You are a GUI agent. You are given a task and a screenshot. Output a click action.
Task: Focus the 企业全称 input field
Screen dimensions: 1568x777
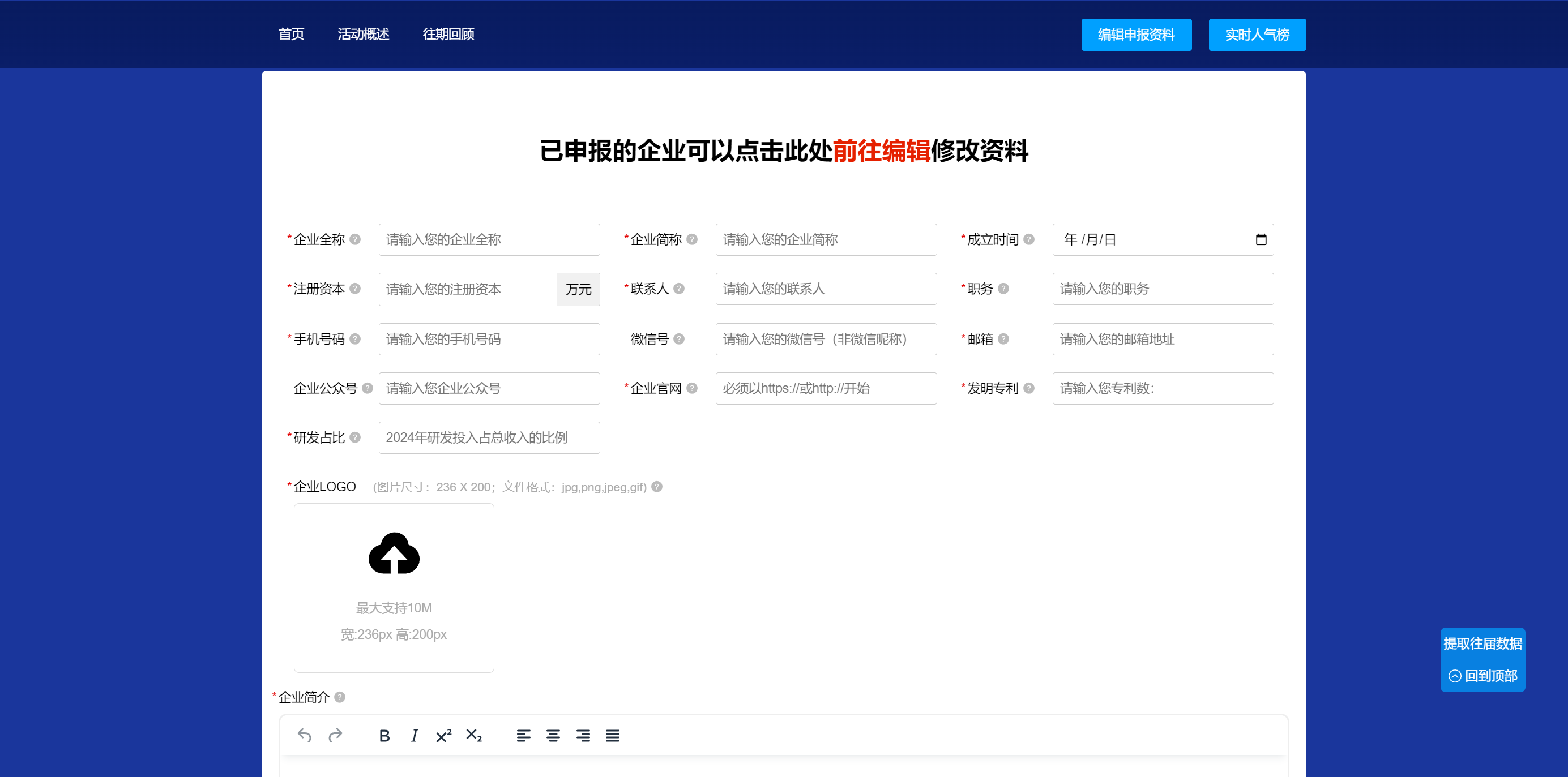click(489, 240)
